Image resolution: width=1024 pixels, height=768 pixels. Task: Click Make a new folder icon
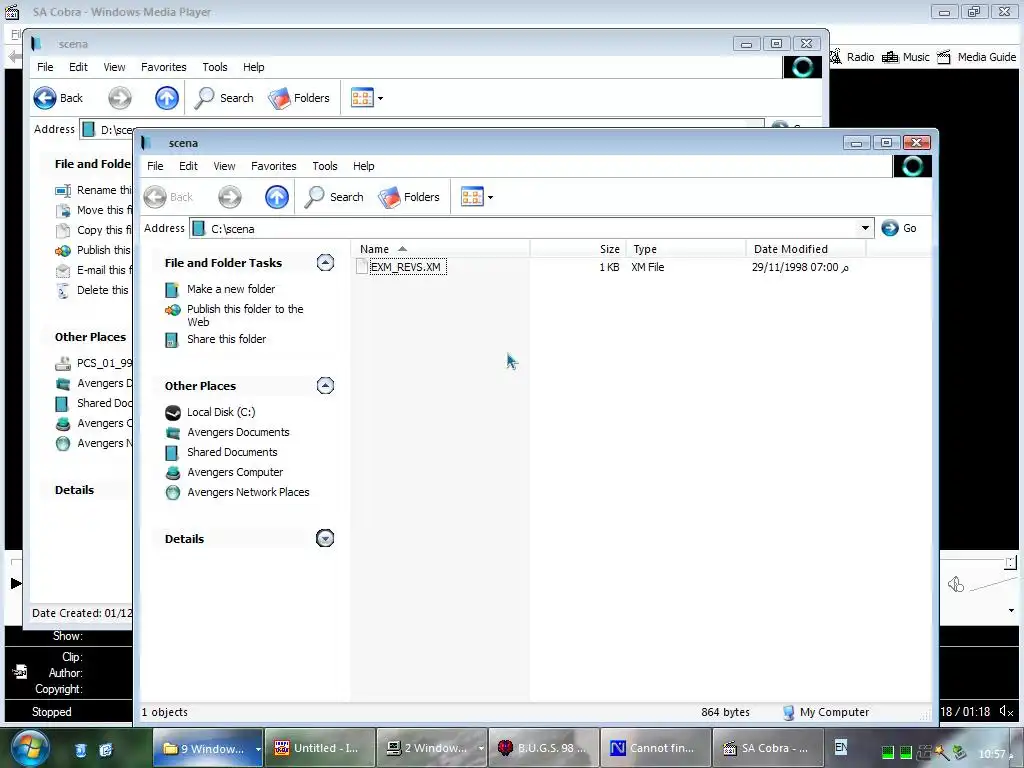click(x=172, y=289)
